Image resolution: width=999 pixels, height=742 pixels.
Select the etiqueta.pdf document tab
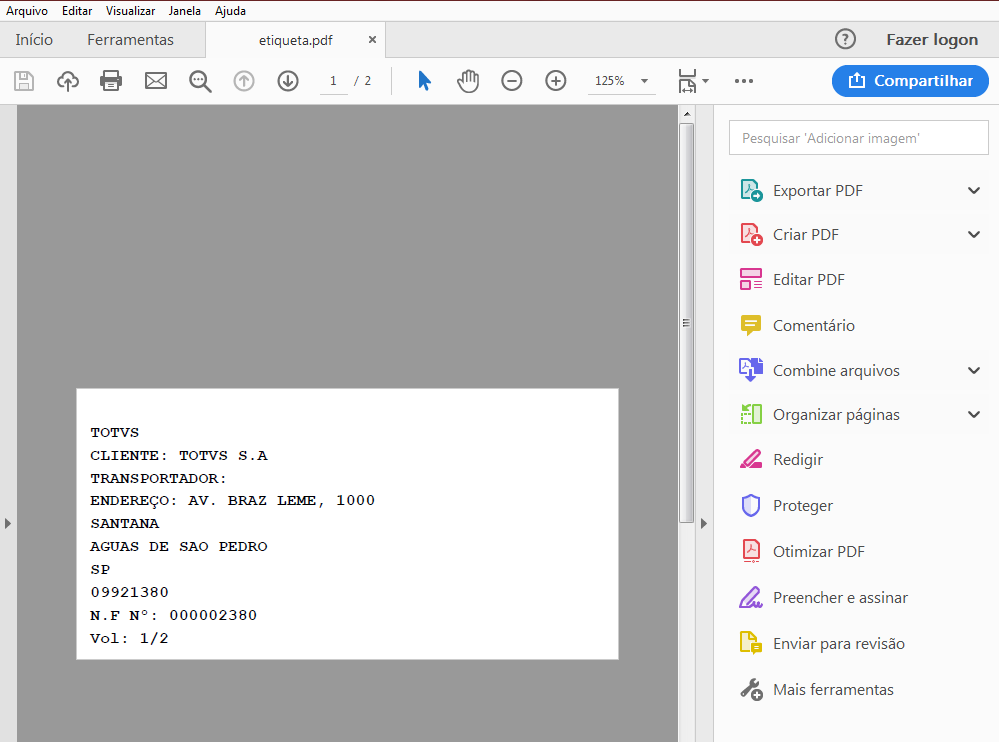click(x=295, y=40)
